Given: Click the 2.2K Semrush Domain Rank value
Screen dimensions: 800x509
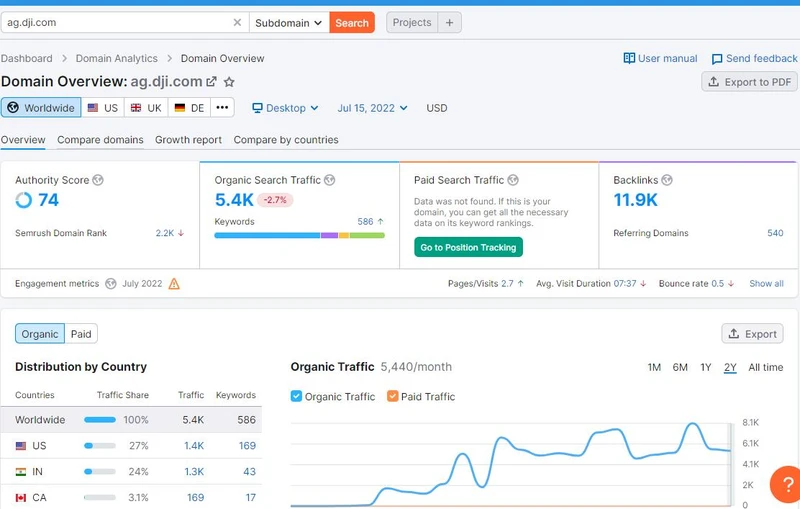Looking at the screenshot, I should [165, 233].
